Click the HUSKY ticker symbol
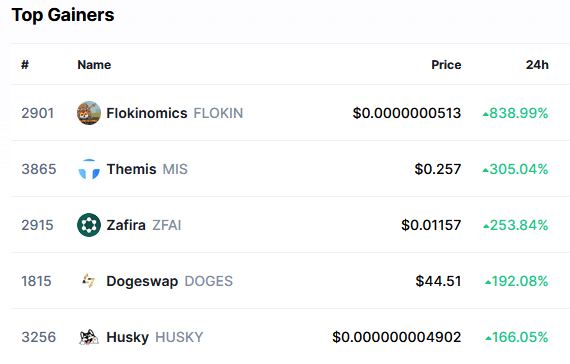 pyautogui.click(x=179, y=337)
